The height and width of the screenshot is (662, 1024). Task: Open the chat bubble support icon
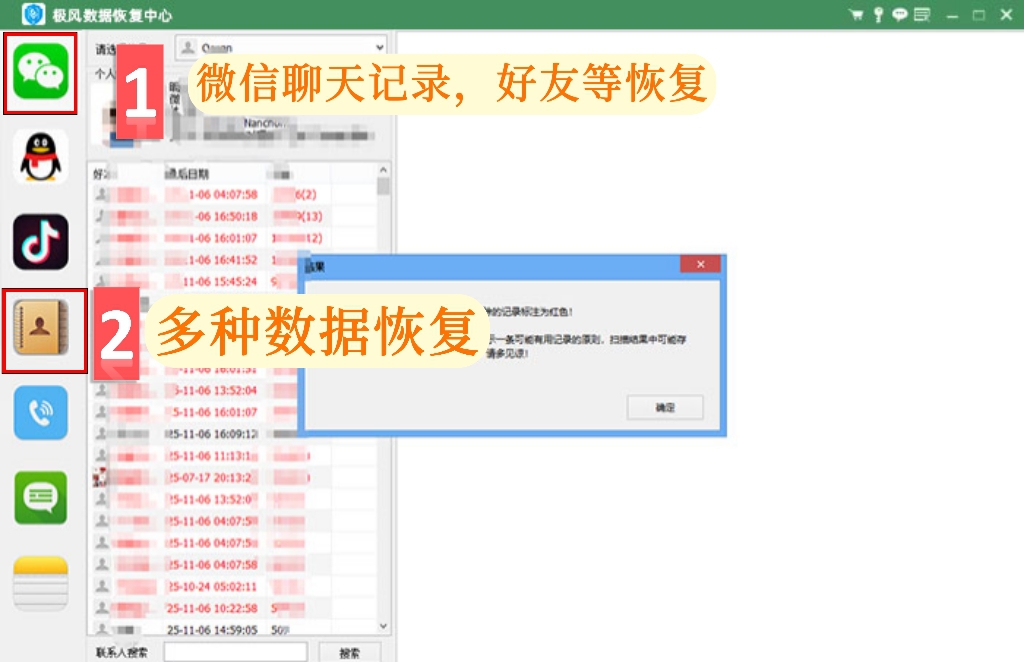[900, 14]
